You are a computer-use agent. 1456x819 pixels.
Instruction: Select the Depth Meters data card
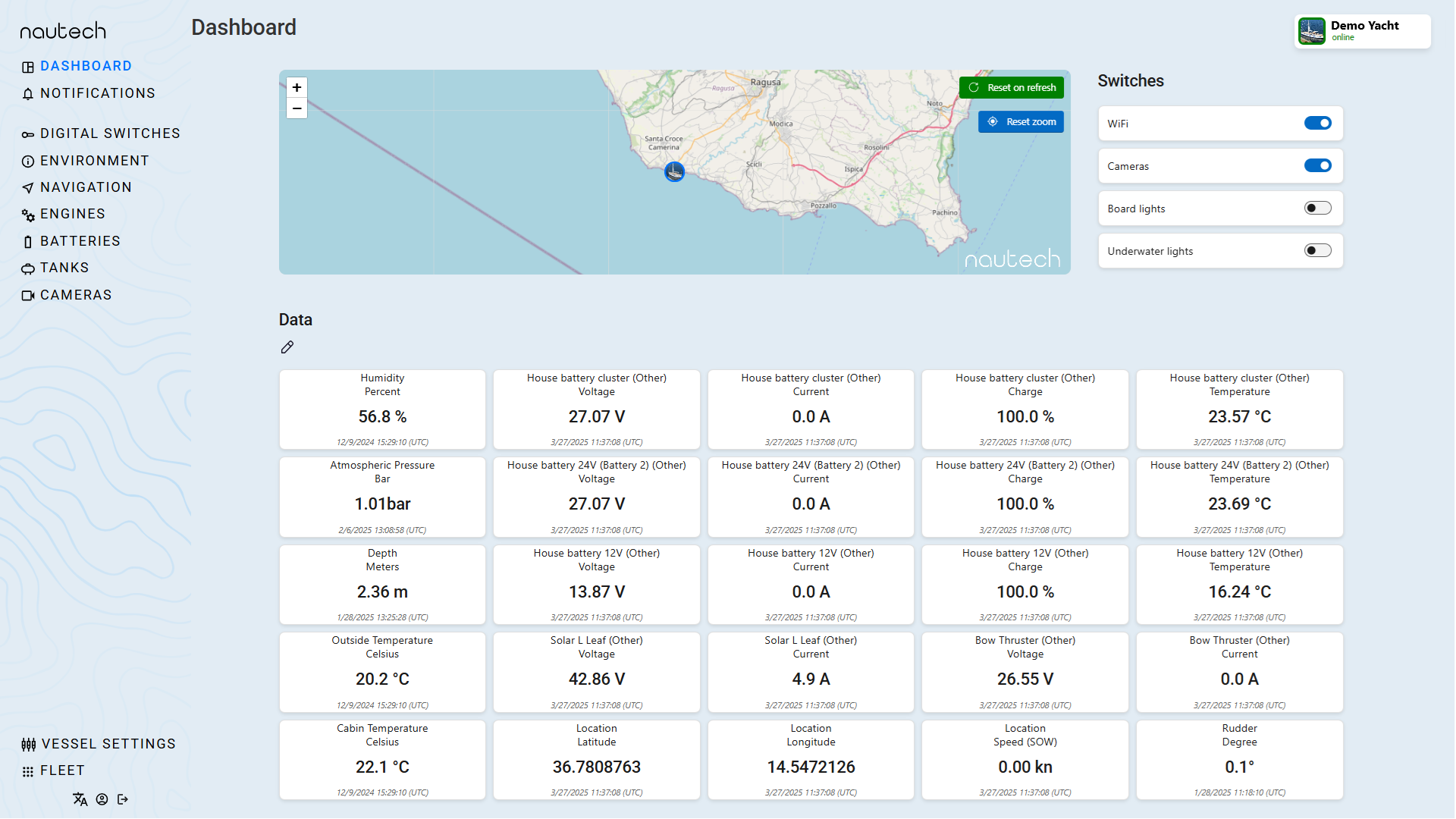(382, 585)
